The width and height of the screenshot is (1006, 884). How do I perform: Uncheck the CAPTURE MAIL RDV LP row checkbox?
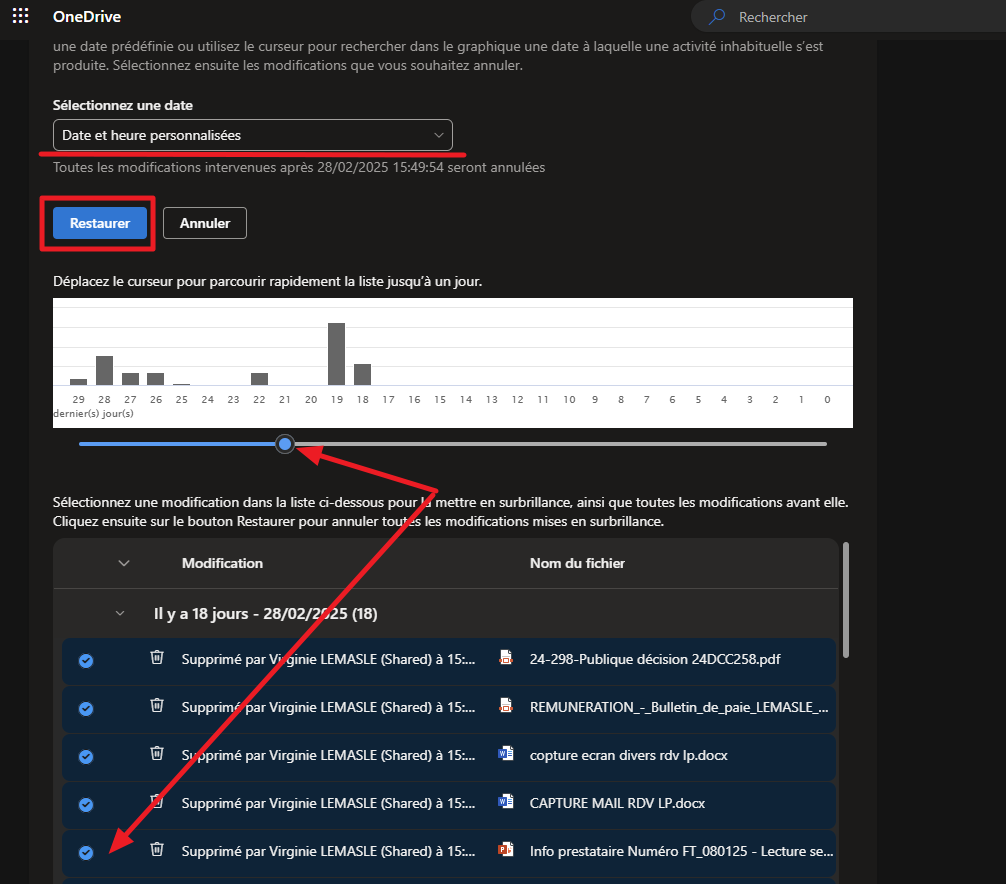click(x=86, y=804)
